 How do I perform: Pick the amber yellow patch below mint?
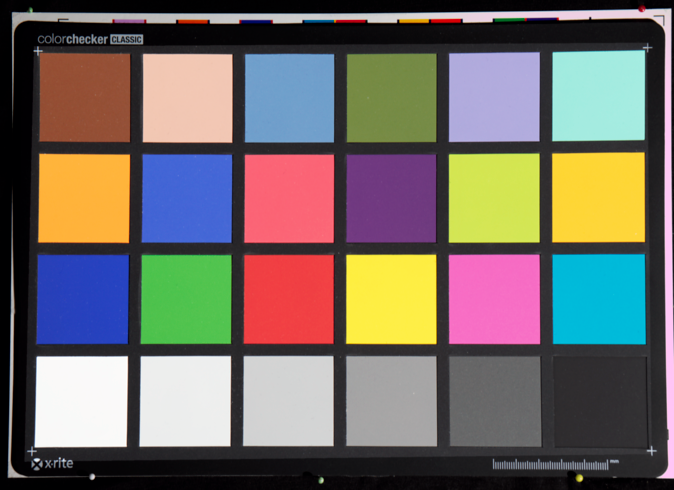pyautogui.click(x=598, y=197)
